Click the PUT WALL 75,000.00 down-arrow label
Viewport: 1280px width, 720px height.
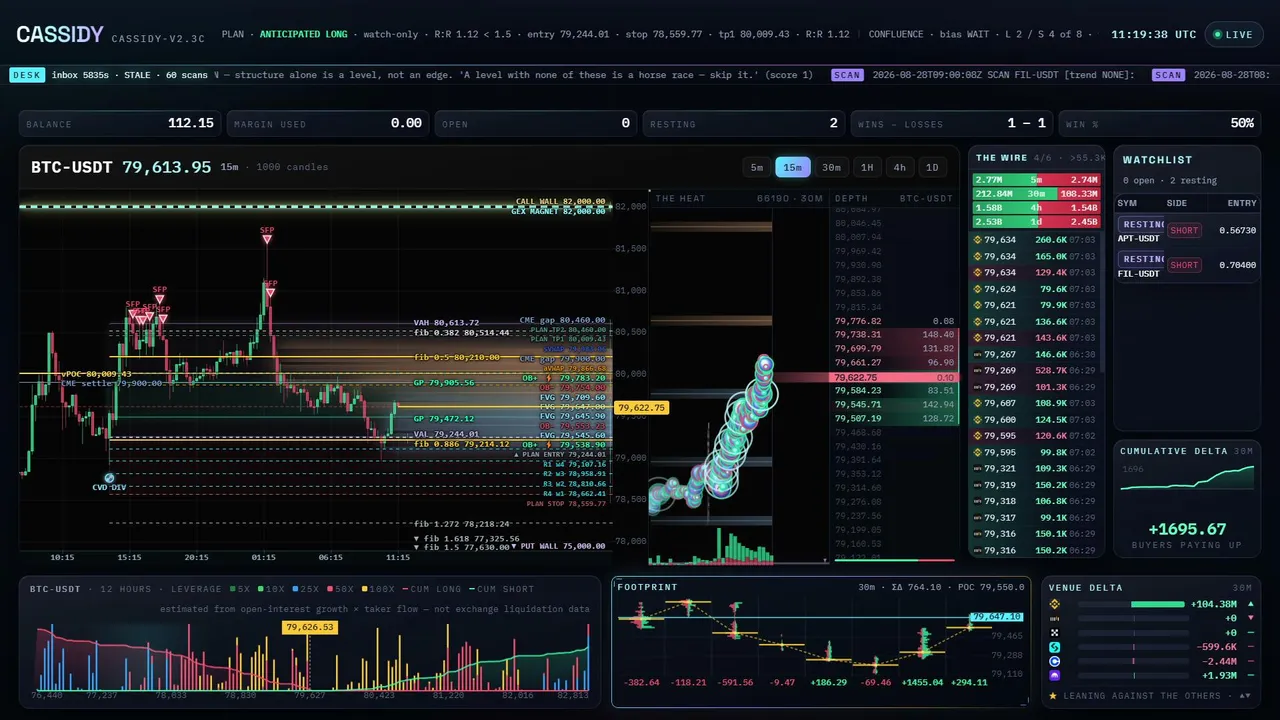558,546
